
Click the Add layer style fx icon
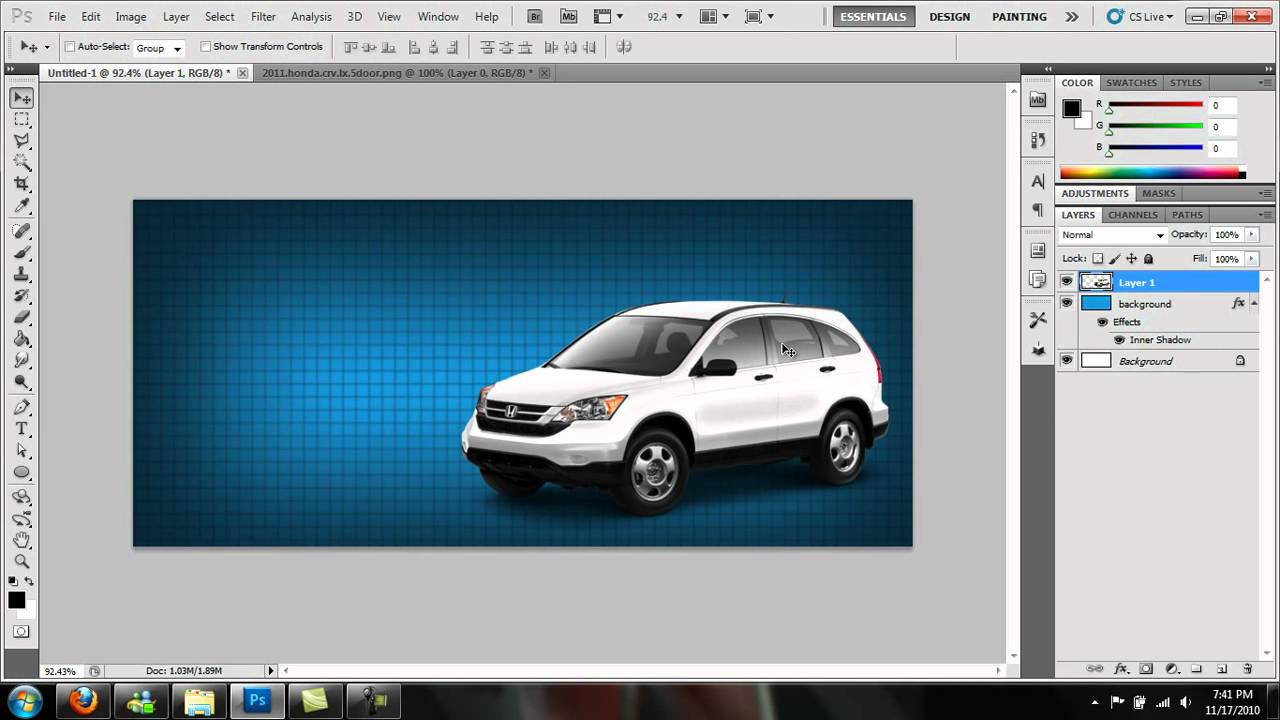pyautogui.click(x=1121, y=669)
